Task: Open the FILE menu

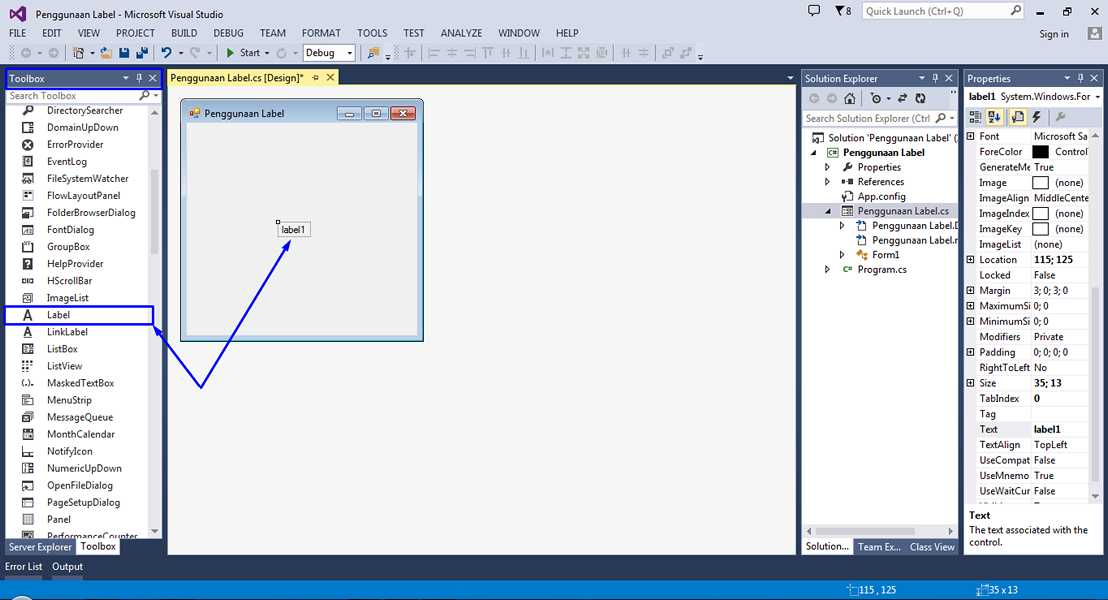Action: coord(18,33)
